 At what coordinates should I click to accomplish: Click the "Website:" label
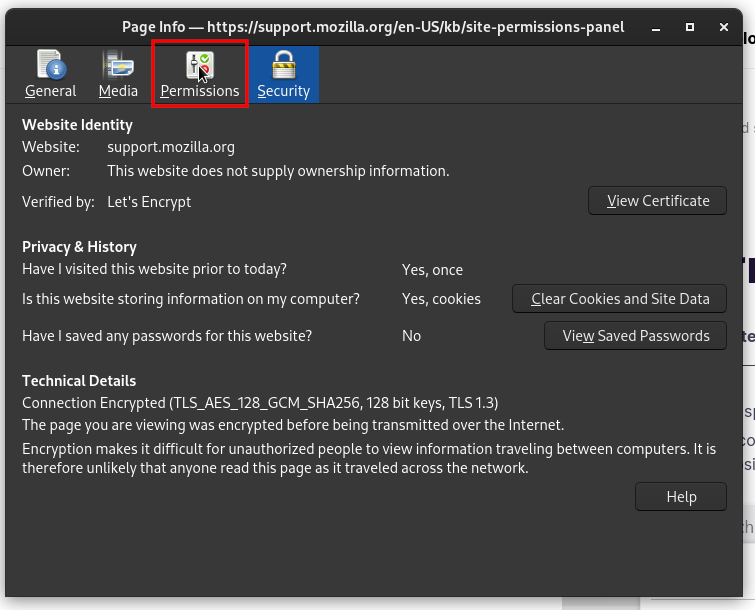[51, 147]
